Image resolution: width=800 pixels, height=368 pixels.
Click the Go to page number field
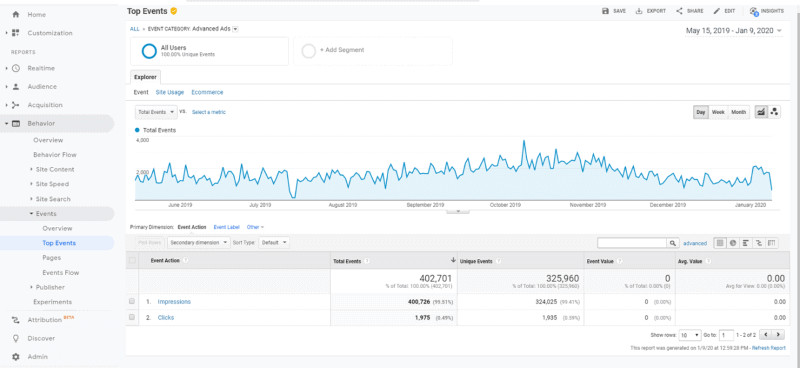coord(727,335)
